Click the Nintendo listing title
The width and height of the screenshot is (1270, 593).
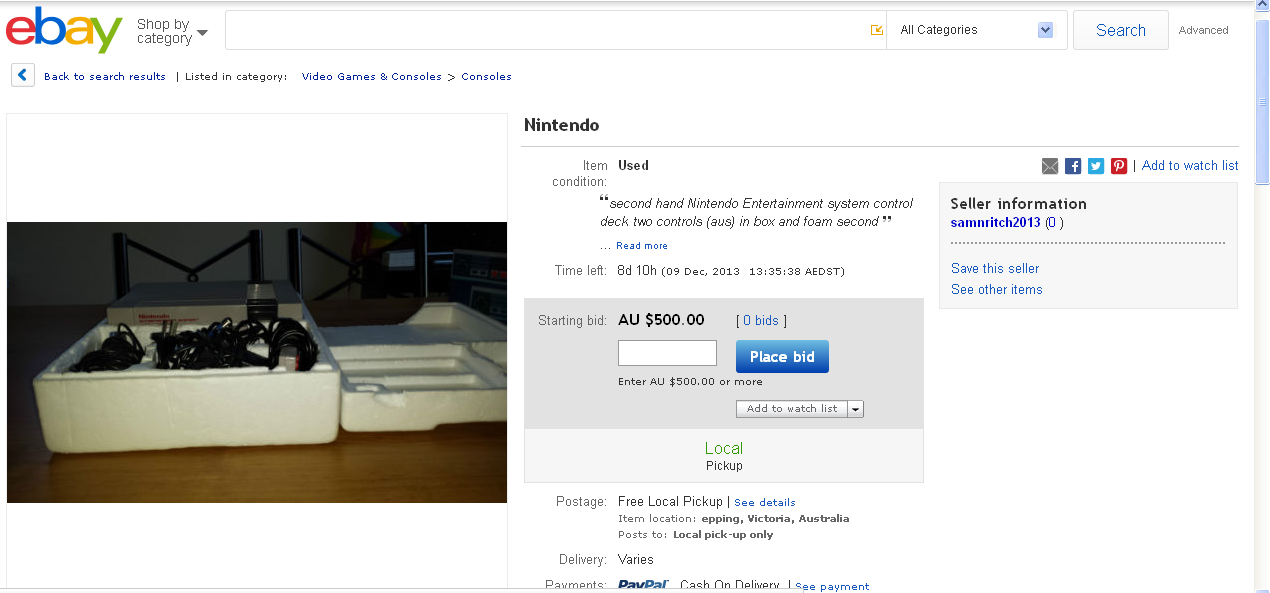[562, 125]
